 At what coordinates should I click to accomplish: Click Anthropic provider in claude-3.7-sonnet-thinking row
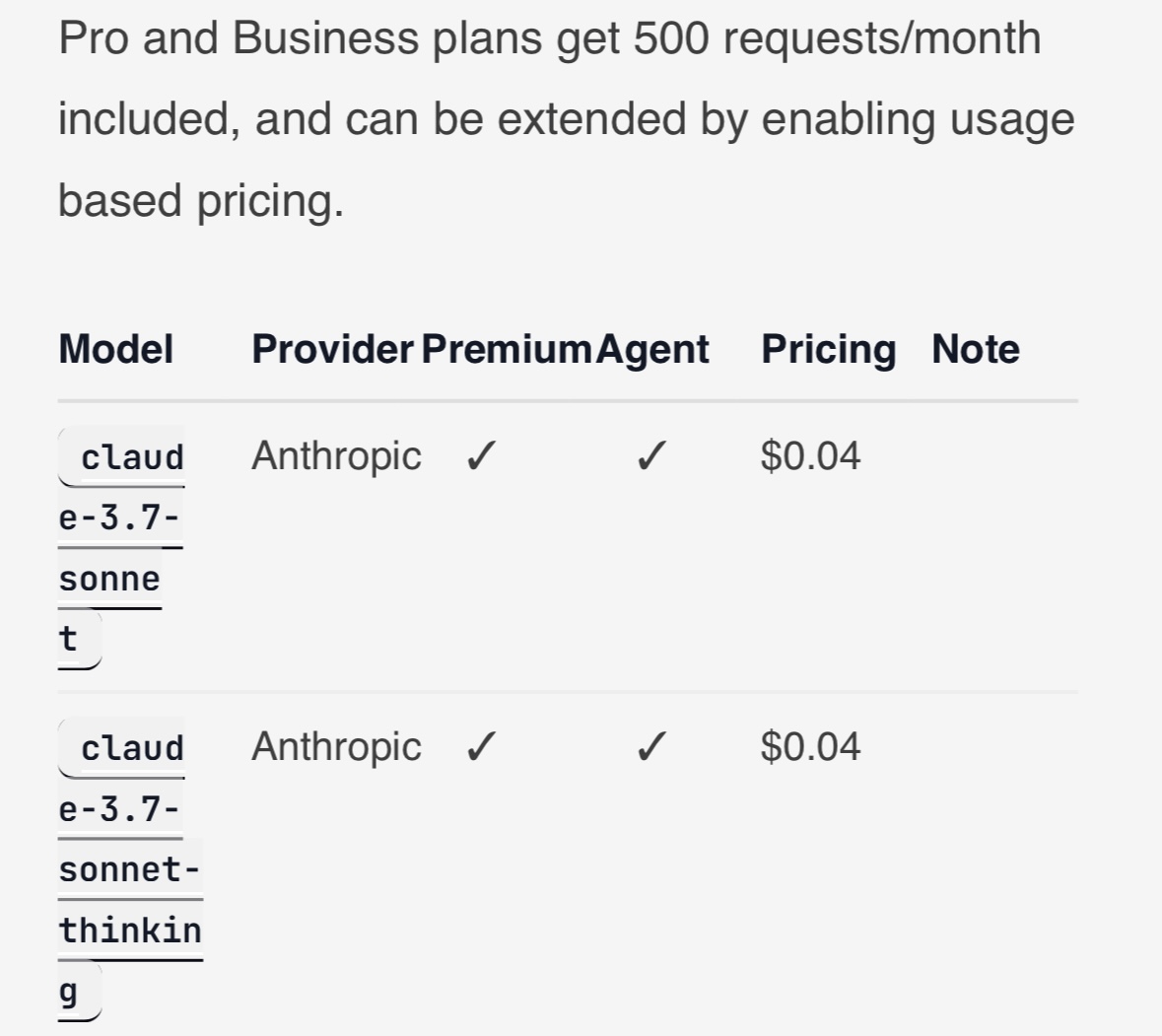(x=336, y=747)
